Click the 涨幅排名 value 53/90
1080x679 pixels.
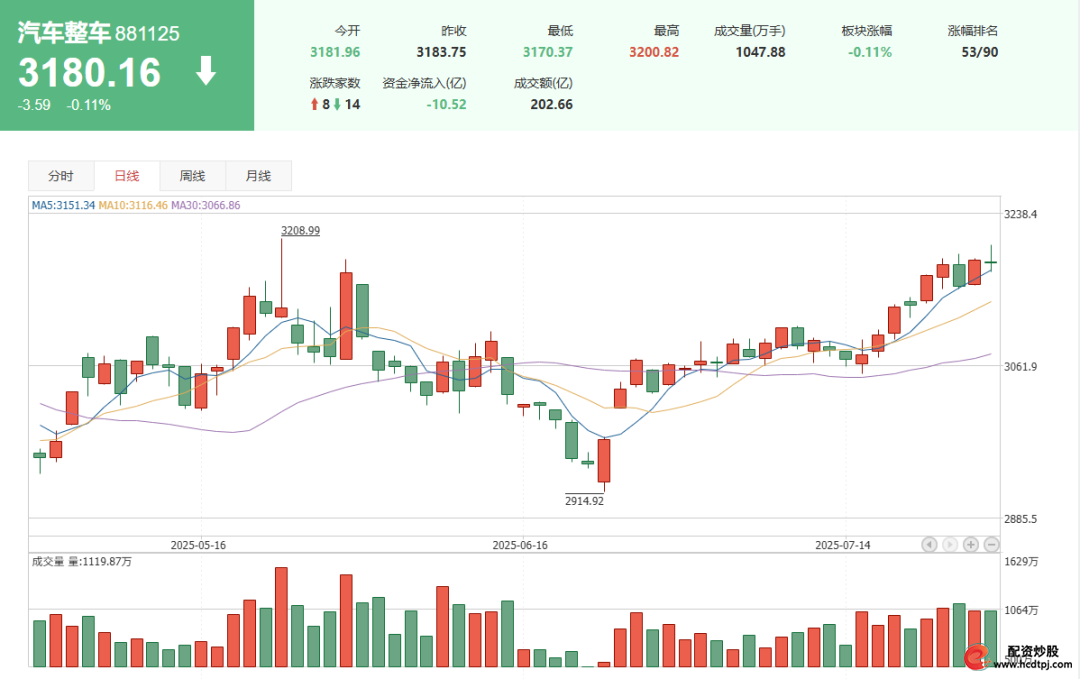point(980,52)
